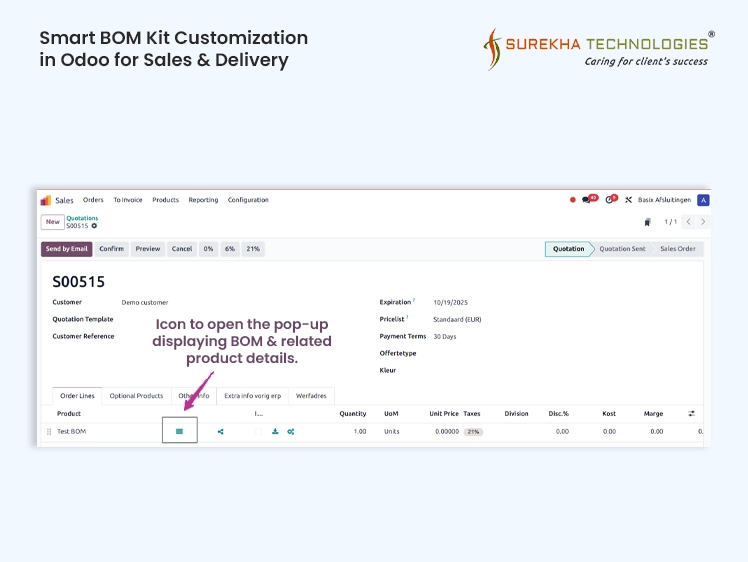748x562 pixels.
Task: Go to the previous record arrow
Action: pyautogui.click(x=688, y=222)
